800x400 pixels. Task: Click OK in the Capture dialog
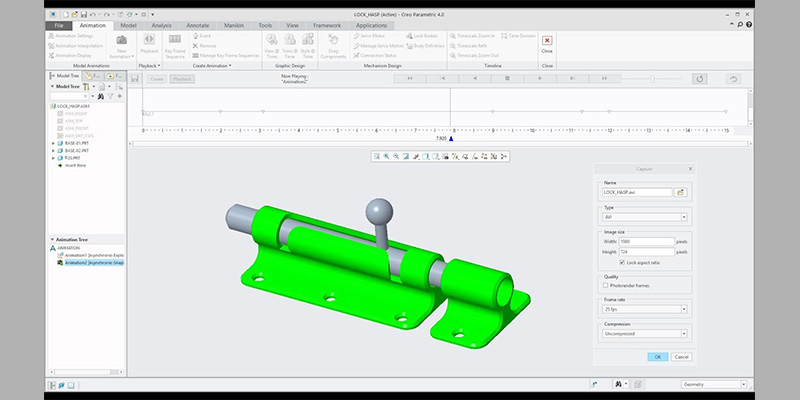[658, 357]
